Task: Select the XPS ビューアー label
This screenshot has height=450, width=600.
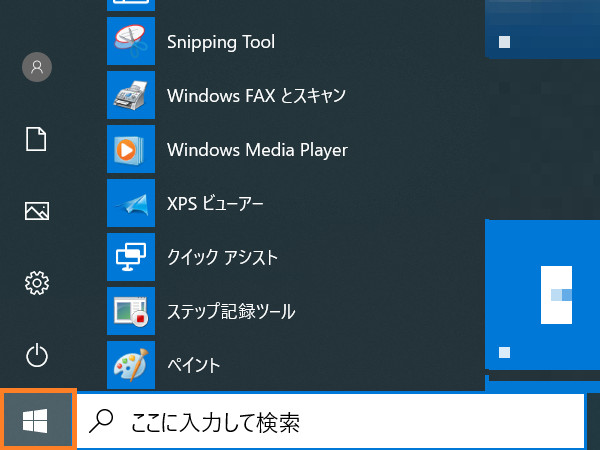Action: tap(215, 203)
